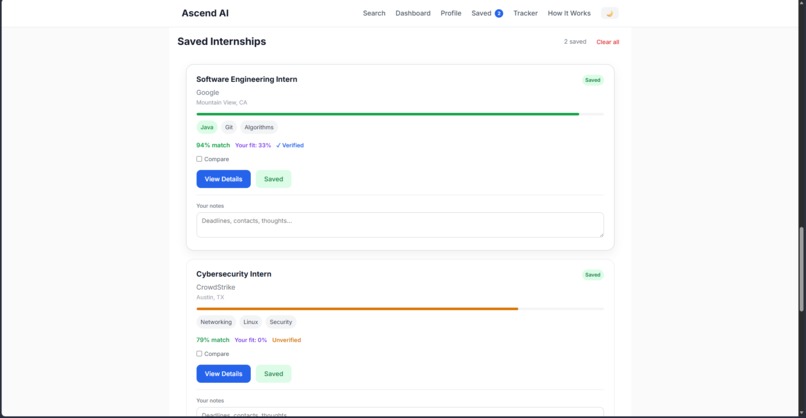Click the Networking skill tag
Image resolution: width=806 pixels, height=418 pixels.
(216, 322)
